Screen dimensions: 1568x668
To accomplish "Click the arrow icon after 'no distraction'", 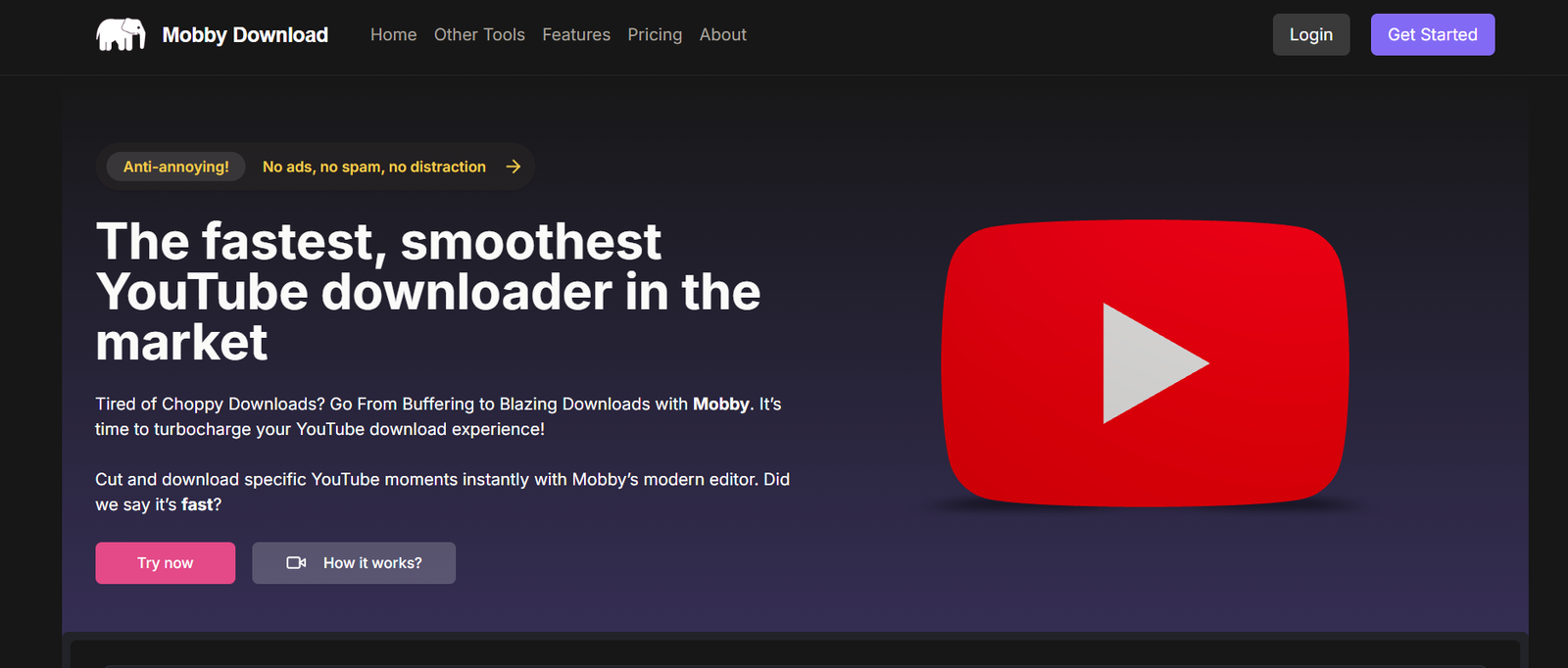I will (513, 167).
